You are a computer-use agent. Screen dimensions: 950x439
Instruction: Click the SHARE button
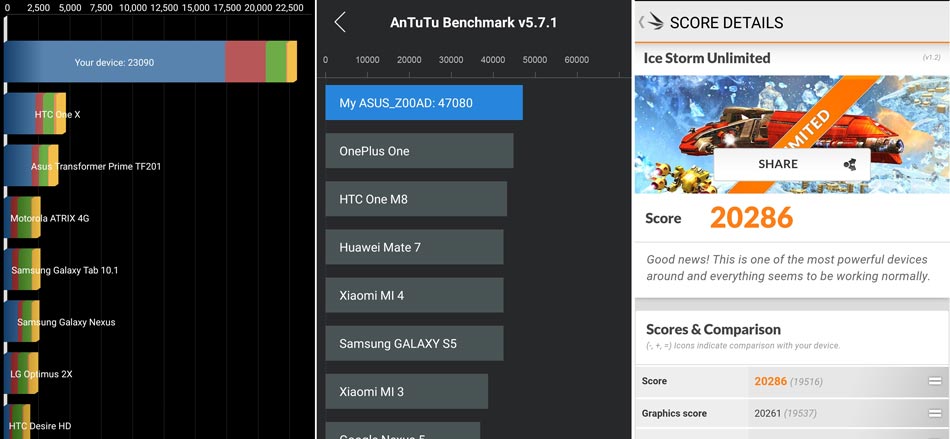(x=792, y=164)
